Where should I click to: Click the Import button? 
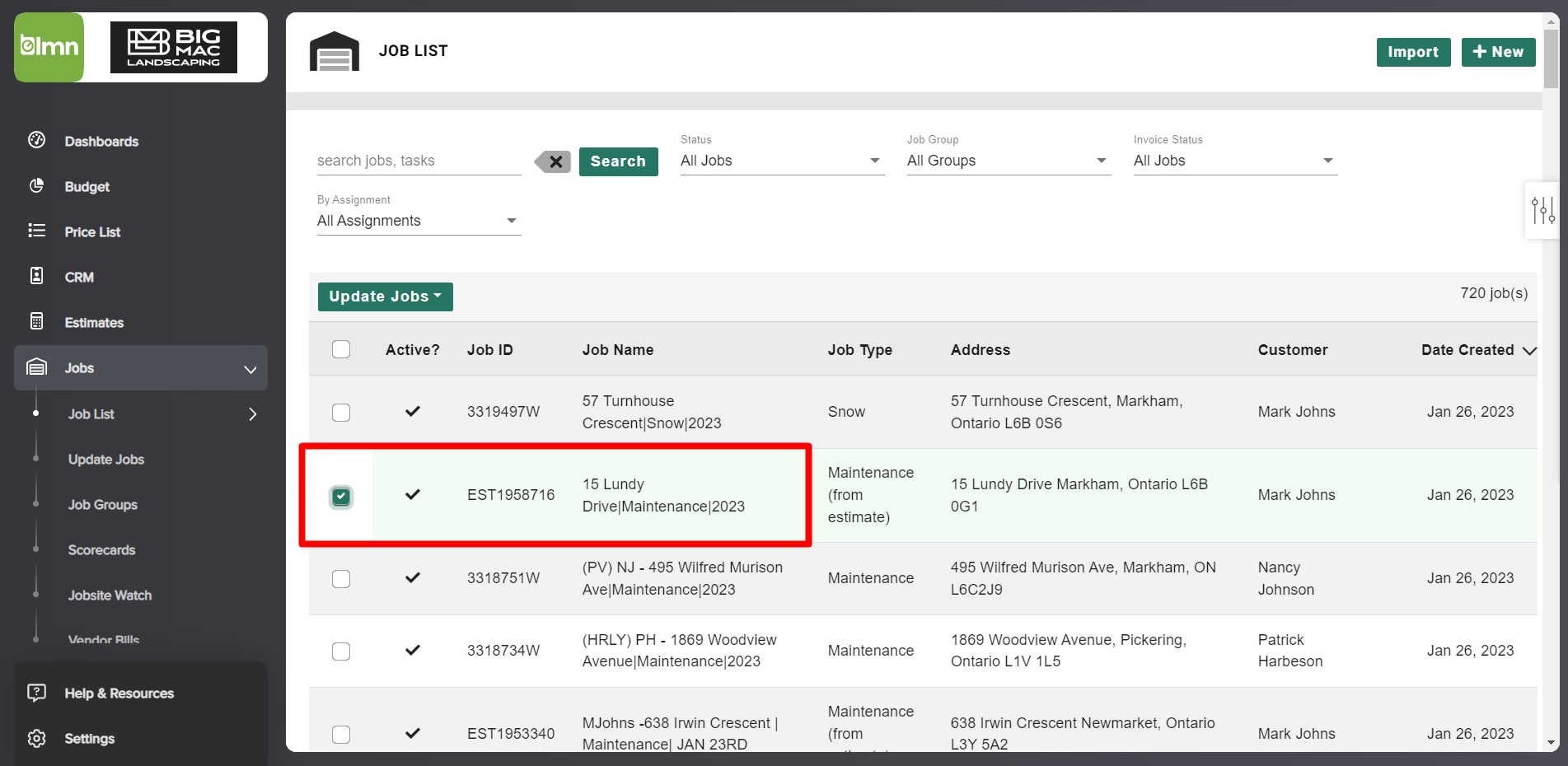1413,52
